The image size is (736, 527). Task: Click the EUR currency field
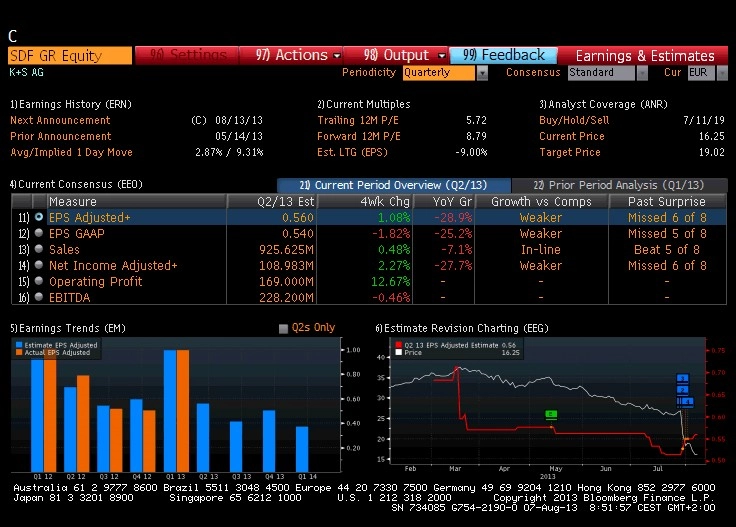point(701,73)
